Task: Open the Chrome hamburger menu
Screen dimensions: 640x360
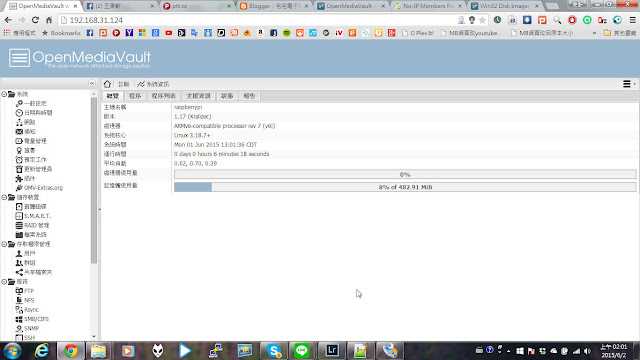Action: pyautogui.click(x=632, y=20)
